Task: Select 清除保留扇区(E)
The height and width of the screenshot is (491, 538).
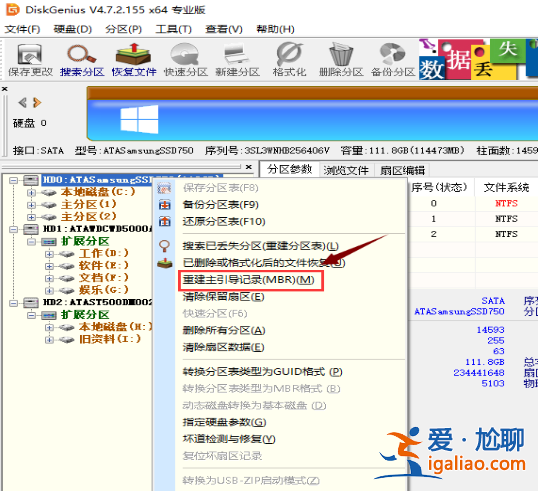Action: pyautogui.click(x=223, y=296)
